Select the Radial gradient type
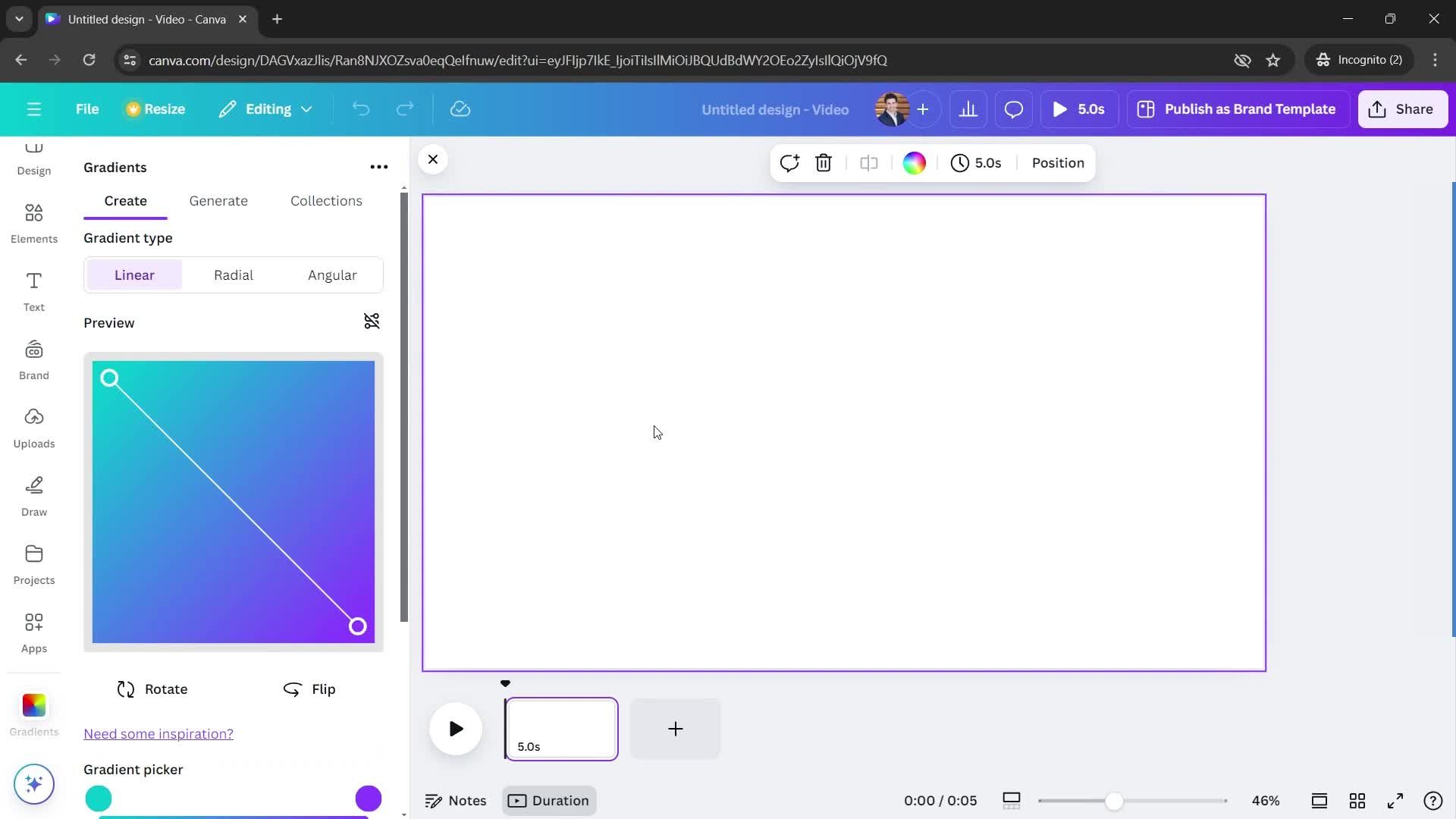Viewport: 1456px width, 819px height. 234,275
